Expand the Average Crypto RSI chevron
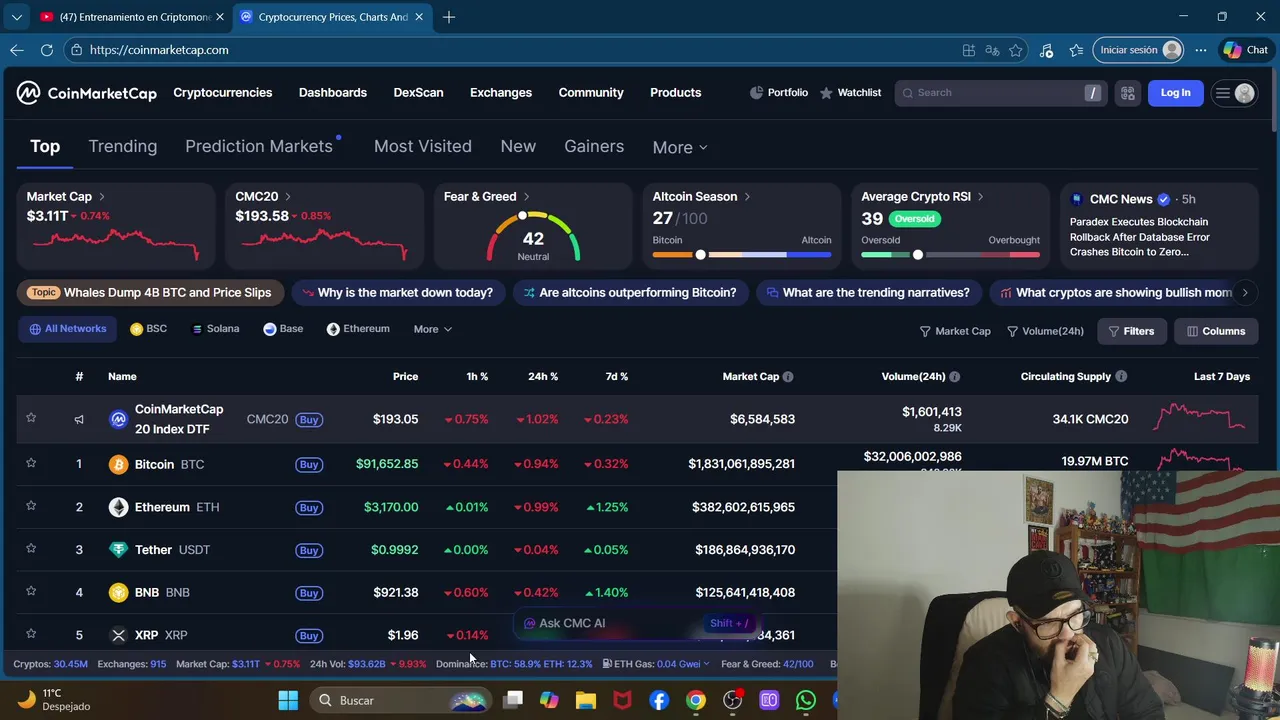Viewport: 1280px width, 720px height. click(x=980, y=197)
